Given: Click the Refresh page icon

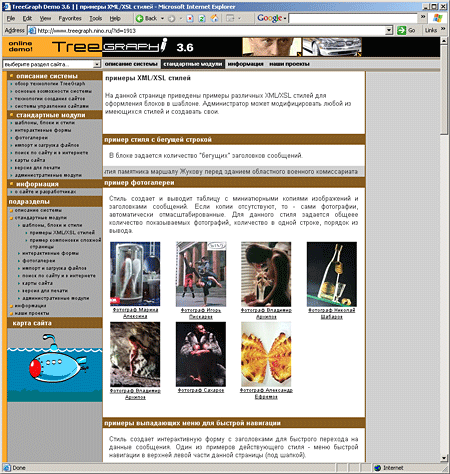Looking at the screenshot, I should 202,19.
